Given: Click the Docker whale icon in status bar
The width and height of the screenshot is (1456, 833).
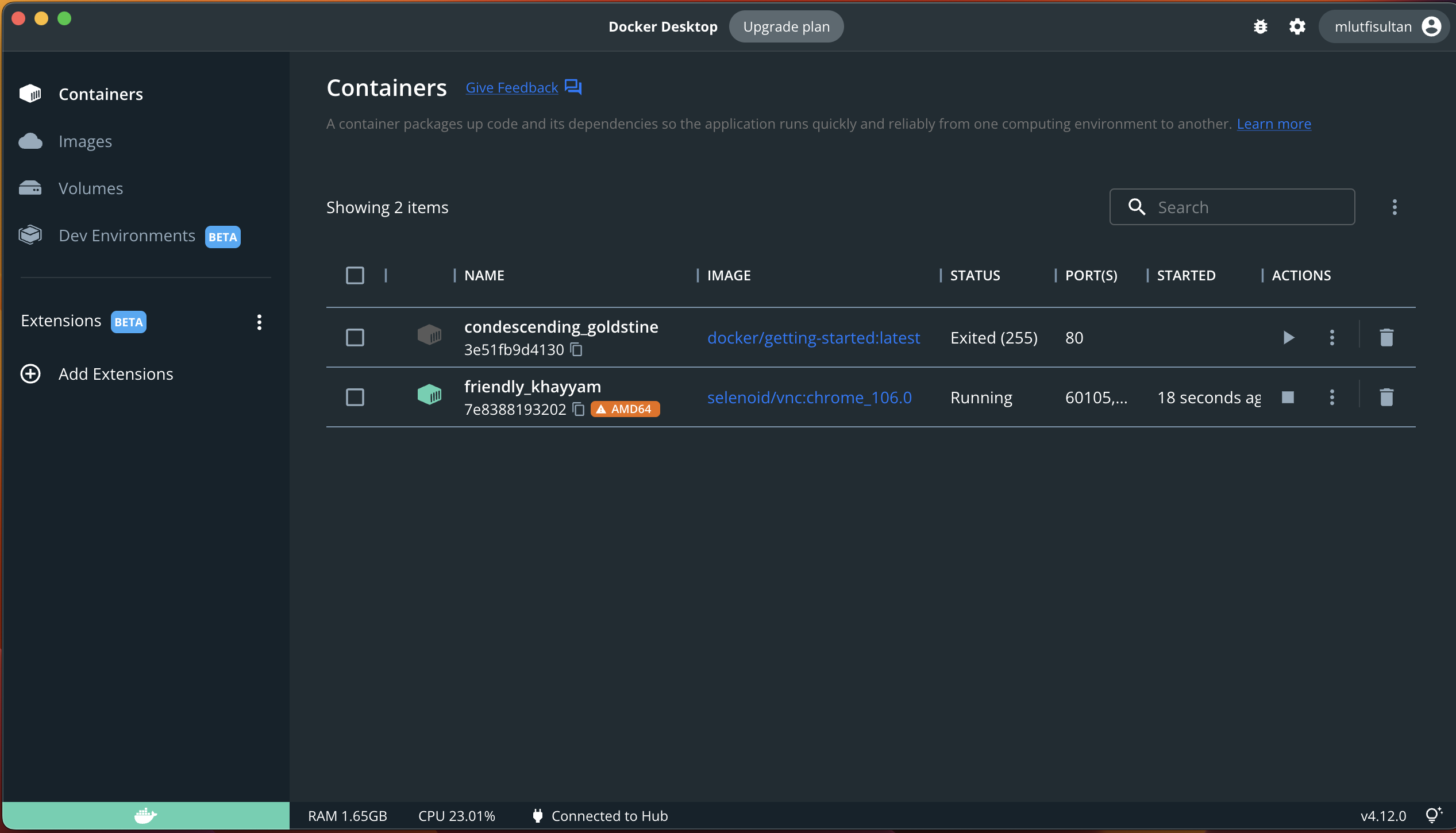Looking at the screenshot, I should pos(145,815).
